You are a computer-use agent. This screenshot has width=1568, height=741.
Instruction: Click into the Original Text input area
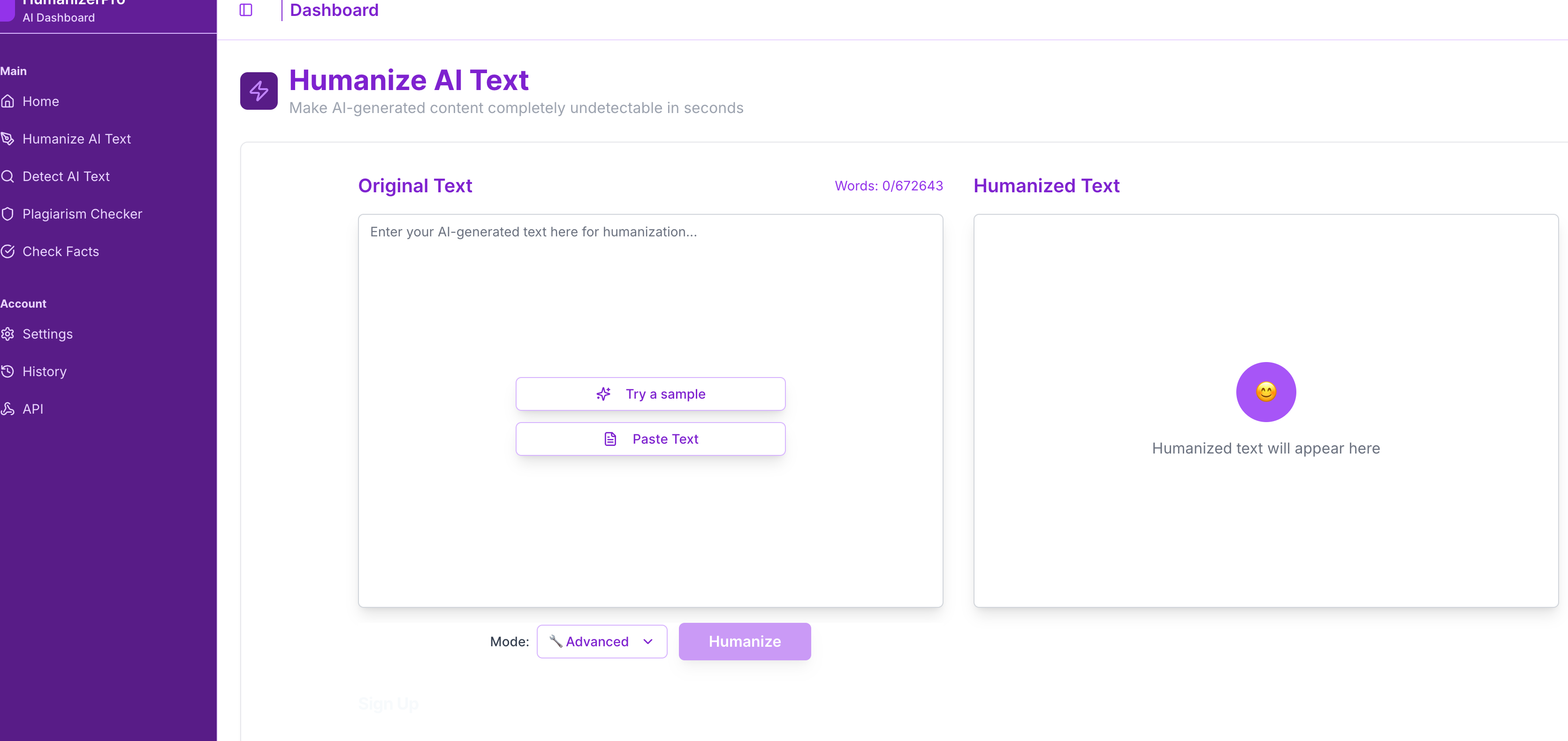pos(650,292)
